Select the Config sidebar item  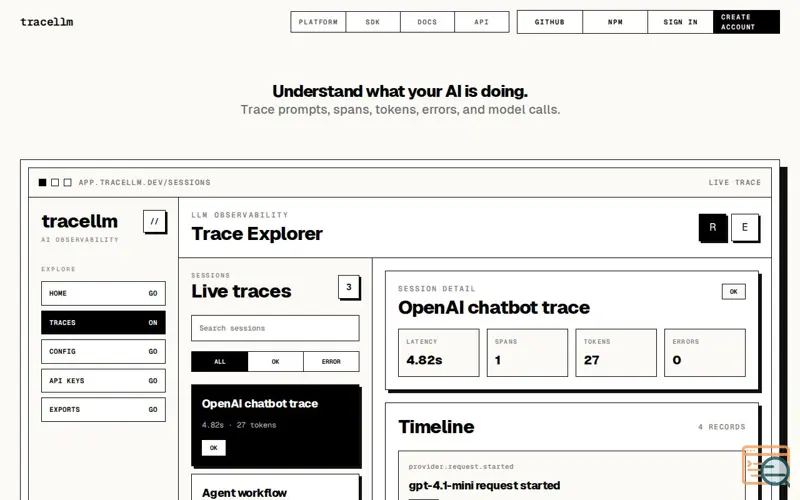coord(104,352)
